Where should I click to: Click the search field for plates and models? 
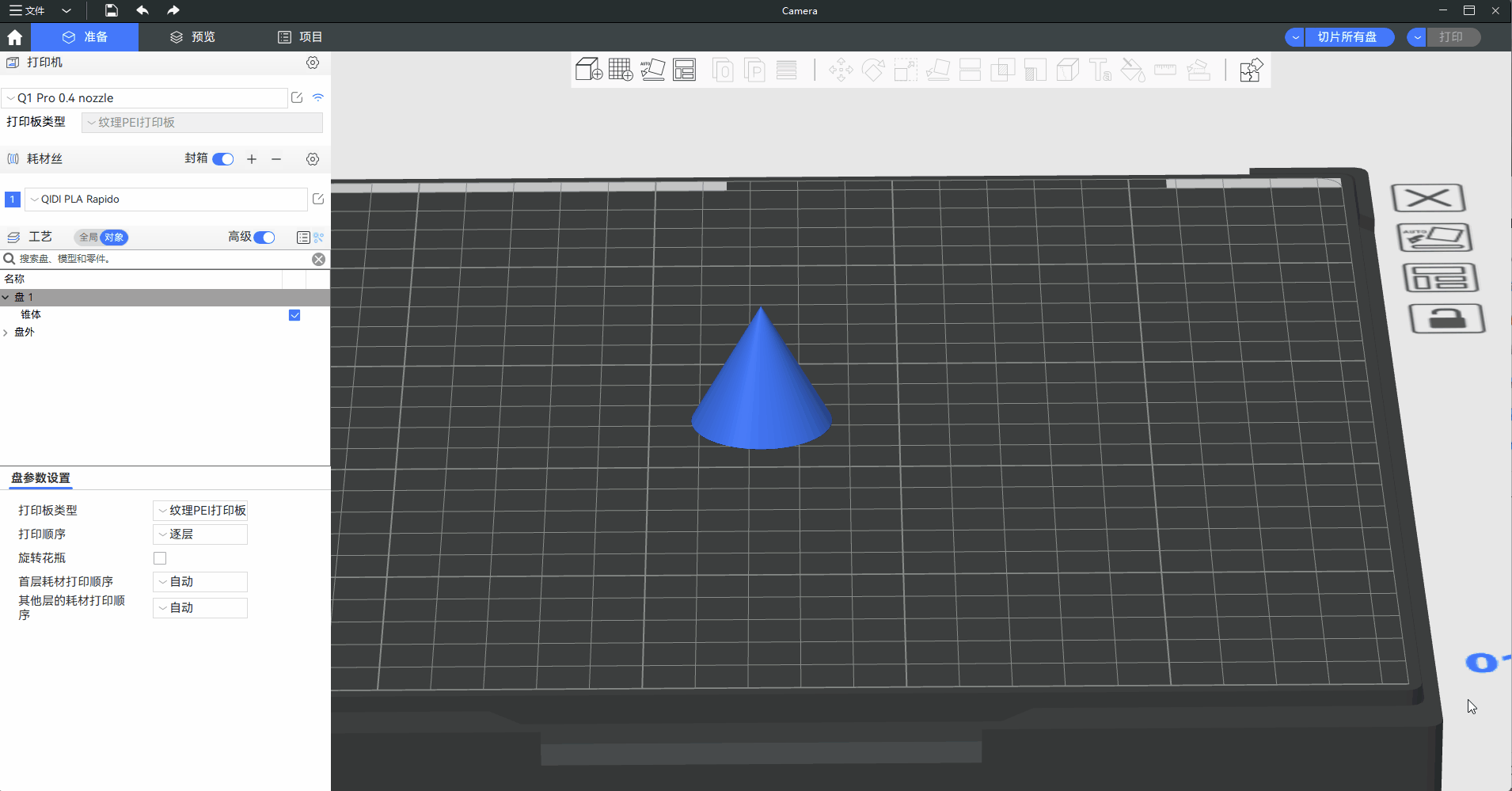[x=158, y=259]
